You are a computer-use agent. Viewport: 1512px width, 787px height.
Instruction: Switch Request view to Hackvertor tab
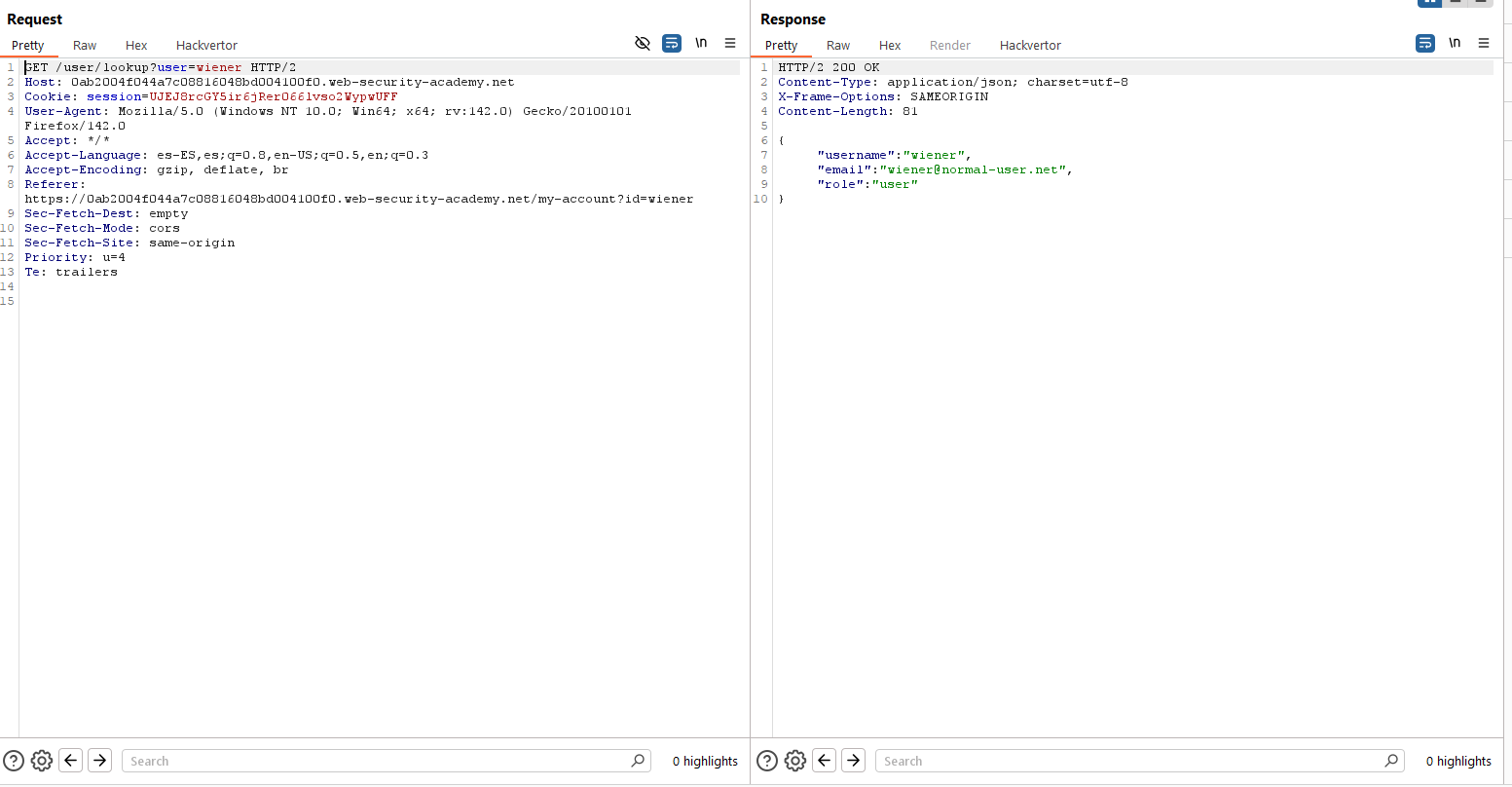(206, 45)
